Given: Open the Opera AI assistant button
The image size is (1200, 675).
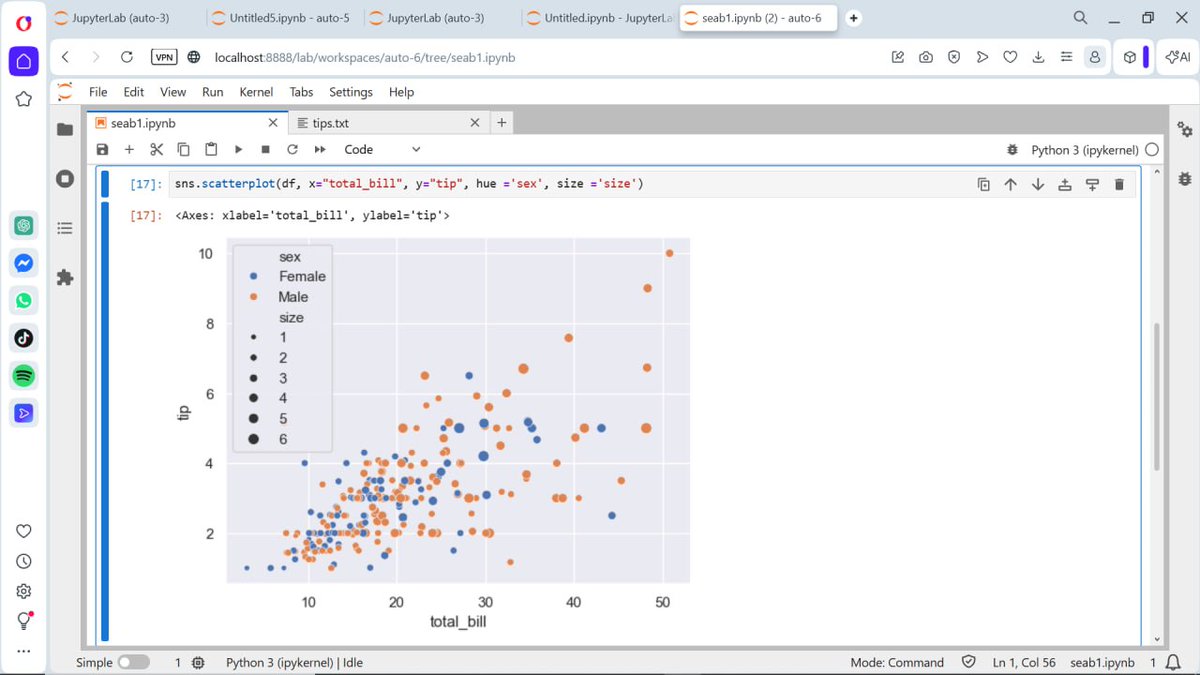Looking at the screenshot, I should pos(1176,57).
